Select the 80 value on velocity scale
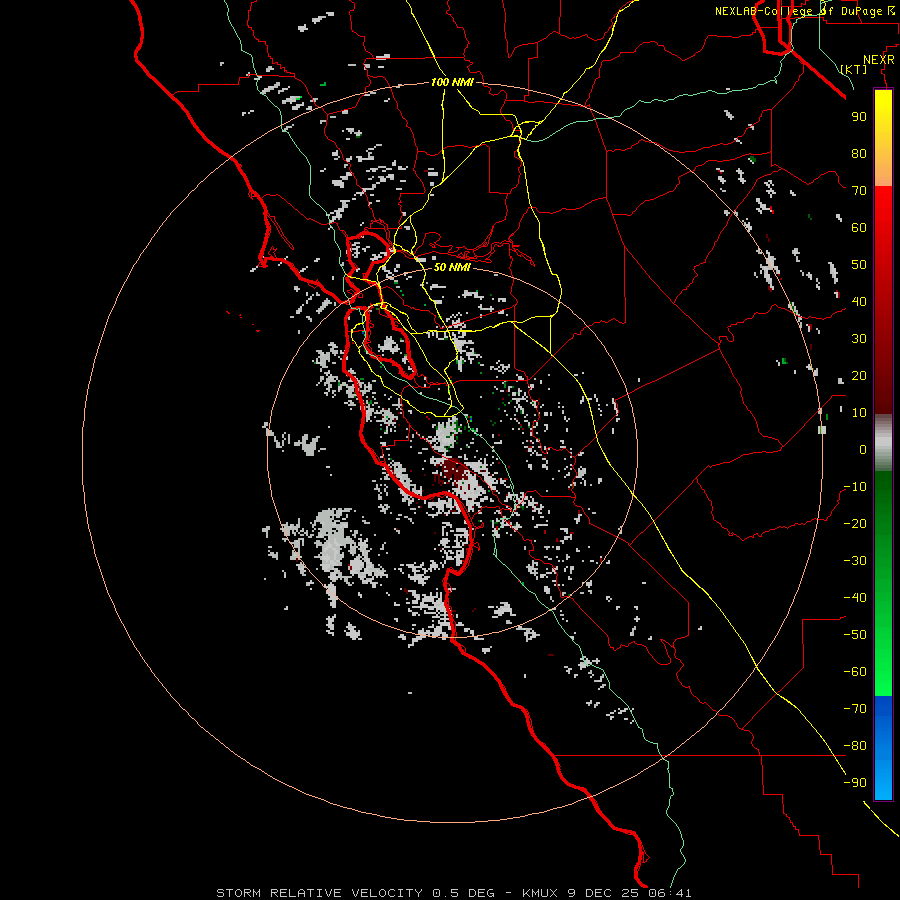This screenshot has width=900, height=900. [x=859, y=153]
